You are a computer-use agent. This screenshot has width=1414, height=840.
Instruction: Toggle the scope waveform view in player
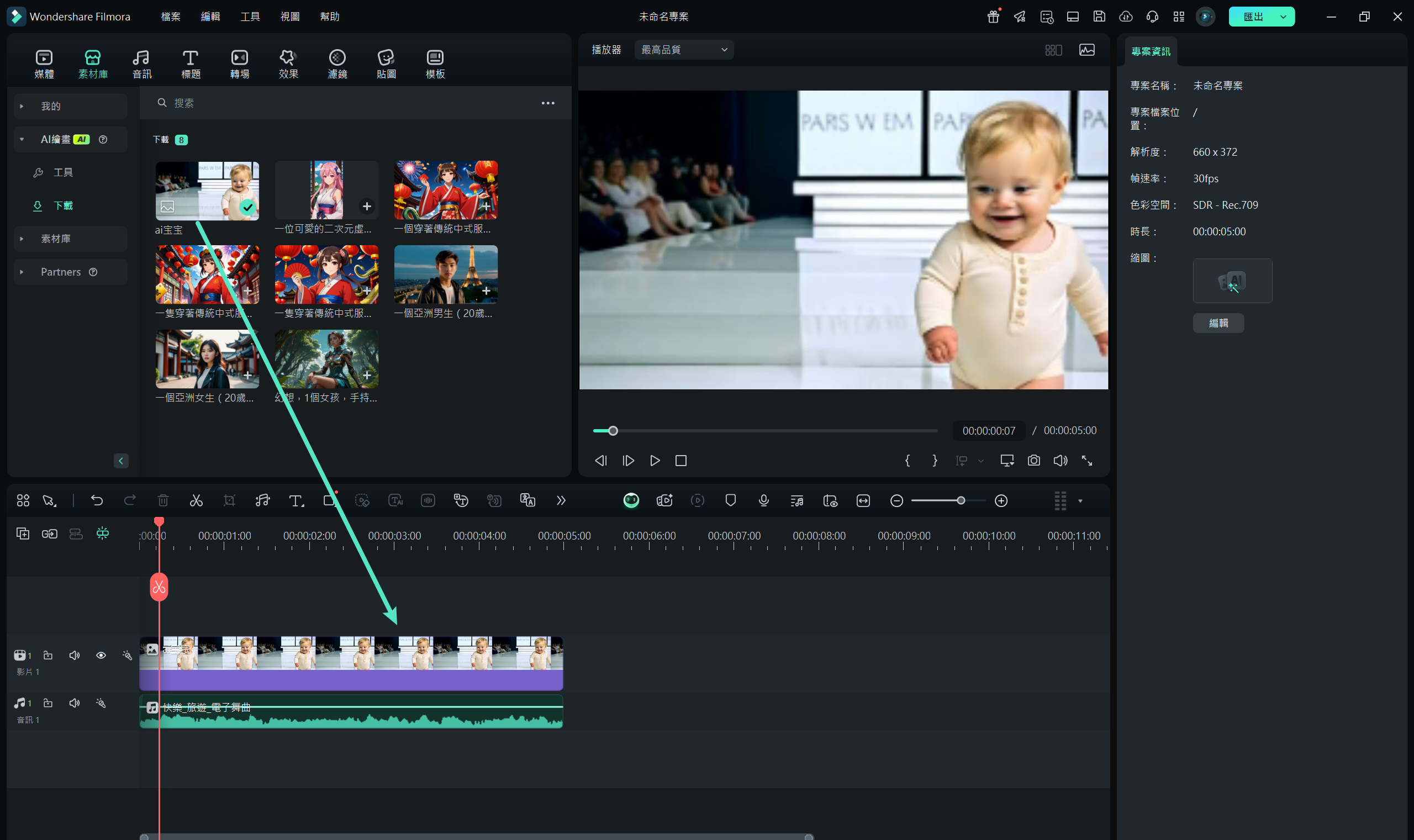pos(1087,50)
